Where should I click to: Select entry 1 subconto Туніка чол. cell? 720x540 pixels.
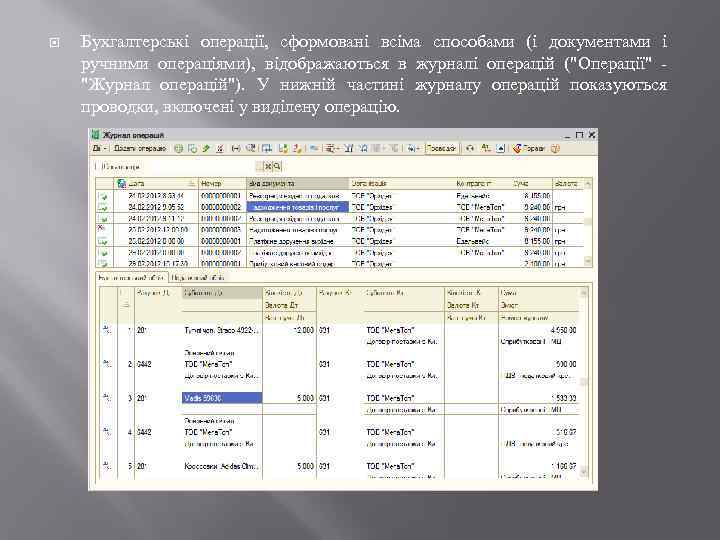pyautogui.click(x=222, y=330)
